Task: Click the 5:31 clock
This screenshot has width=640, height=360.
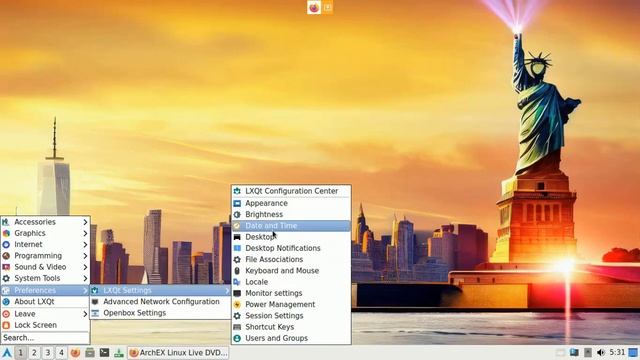Action: (617, 352)
